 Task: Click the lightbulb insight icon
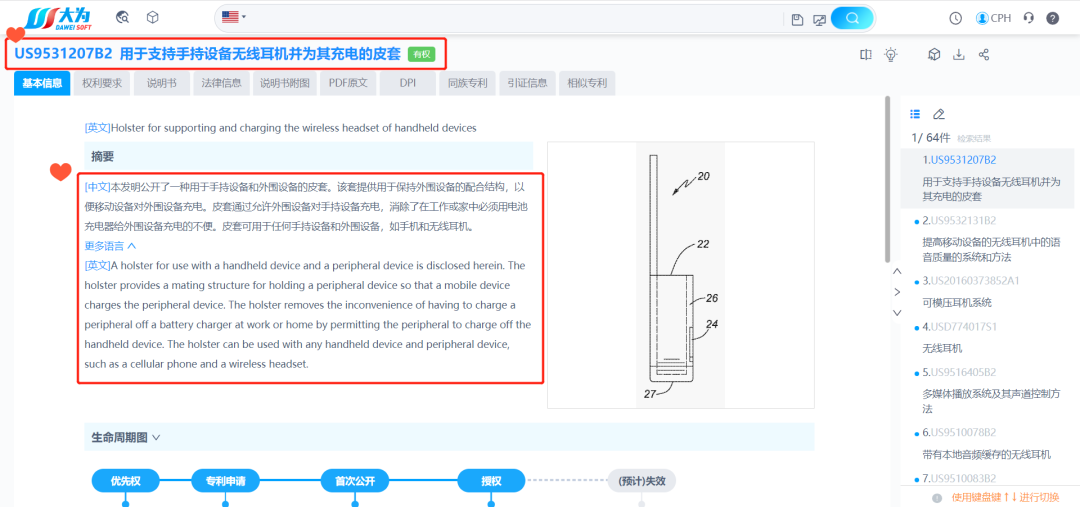pyautogui.click(x=891, y=54)
